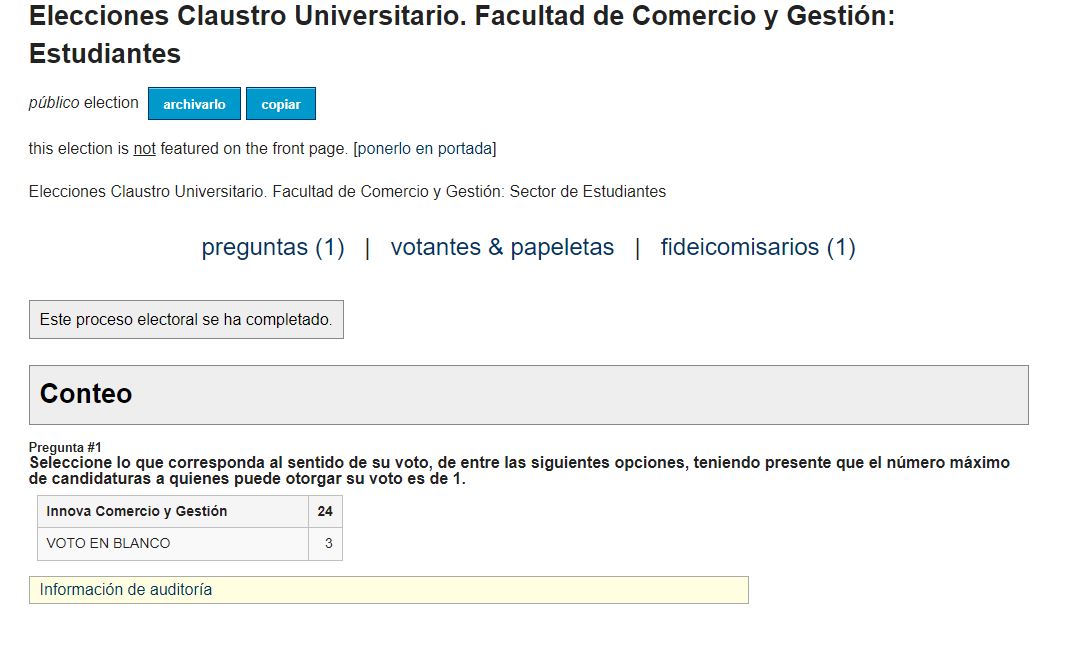
Task: Click the Conteo section header
Action: [528, 395]
